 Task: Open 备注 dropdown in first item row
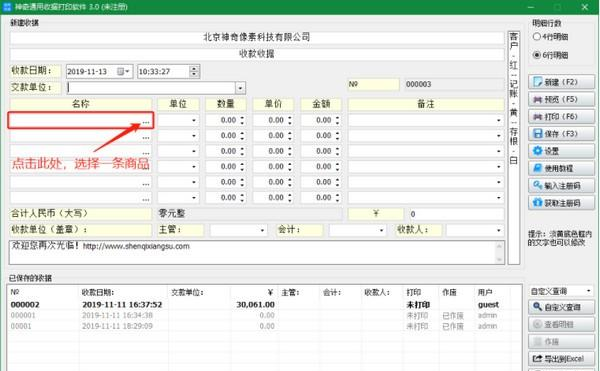click(x=498, y=120)
